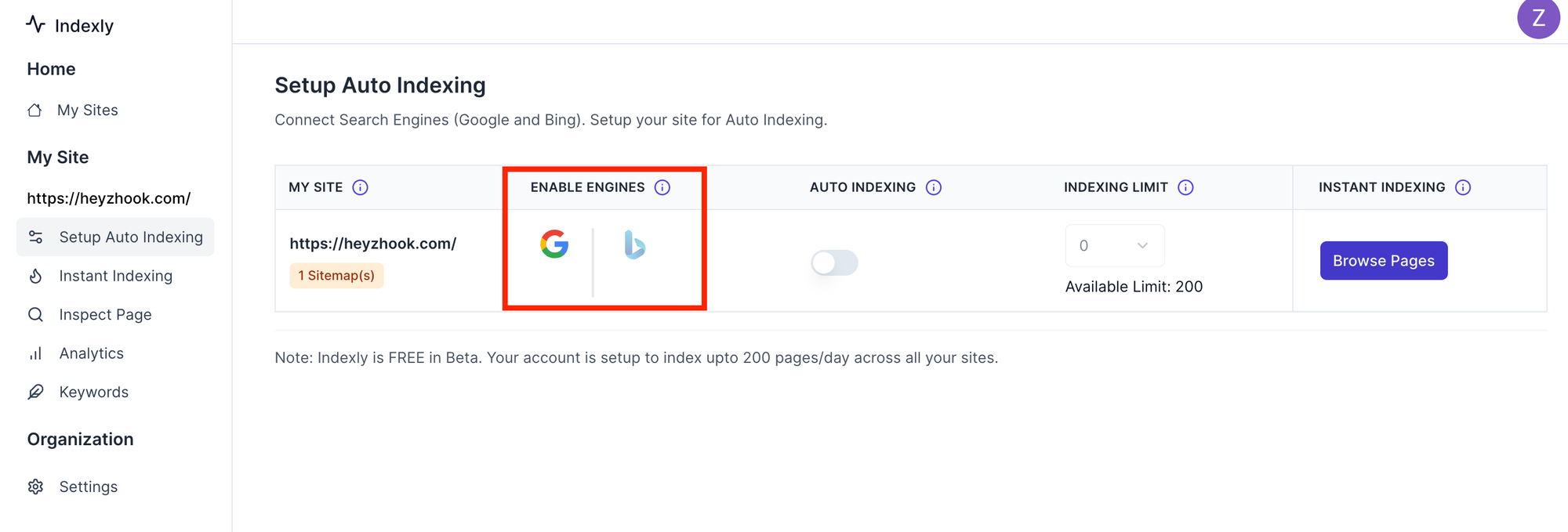The image size is (1568, 532).
Task: Open the Indexing Limit dropdown
Action: pyautogui.click(x=1114, y=245)
